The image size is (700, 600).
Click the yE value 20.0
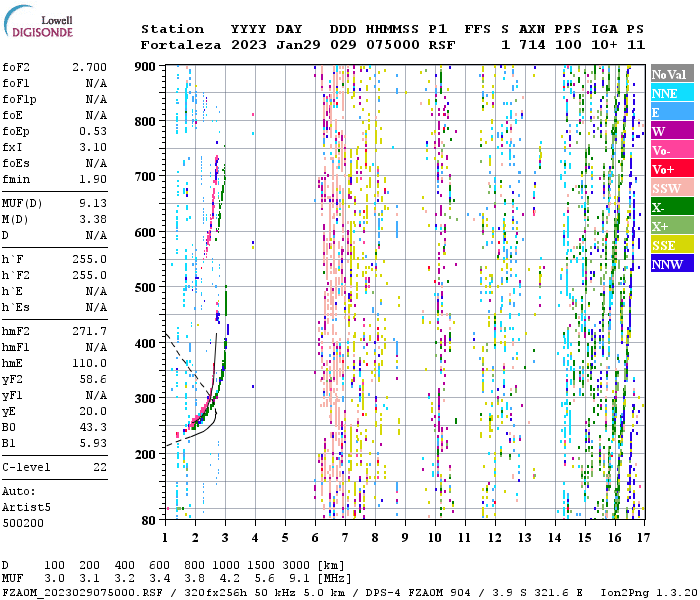pos(93,412)
